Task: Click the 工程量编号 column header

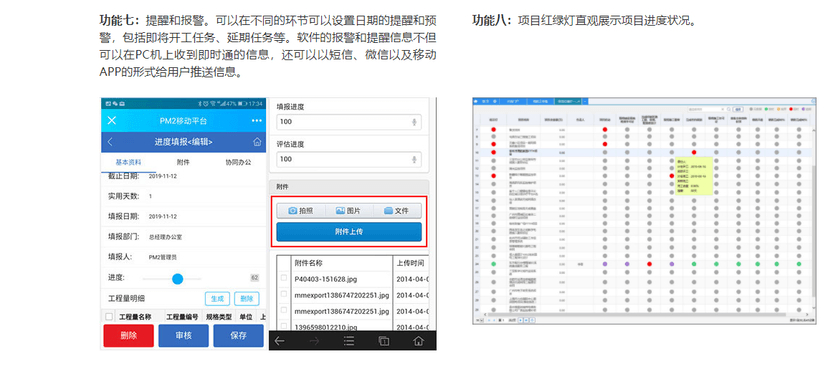Action: 182,317
